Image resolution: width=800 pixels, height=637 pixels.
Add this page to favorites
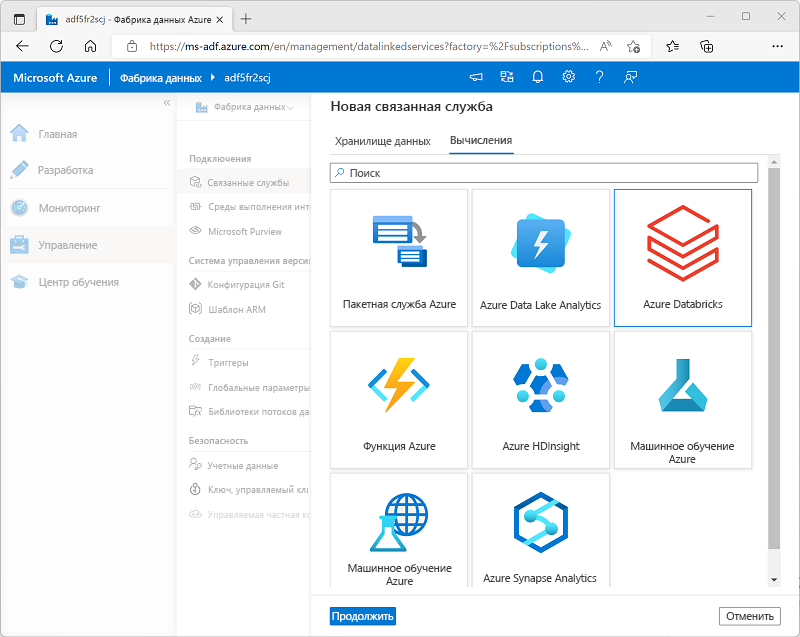click(633, 46)
